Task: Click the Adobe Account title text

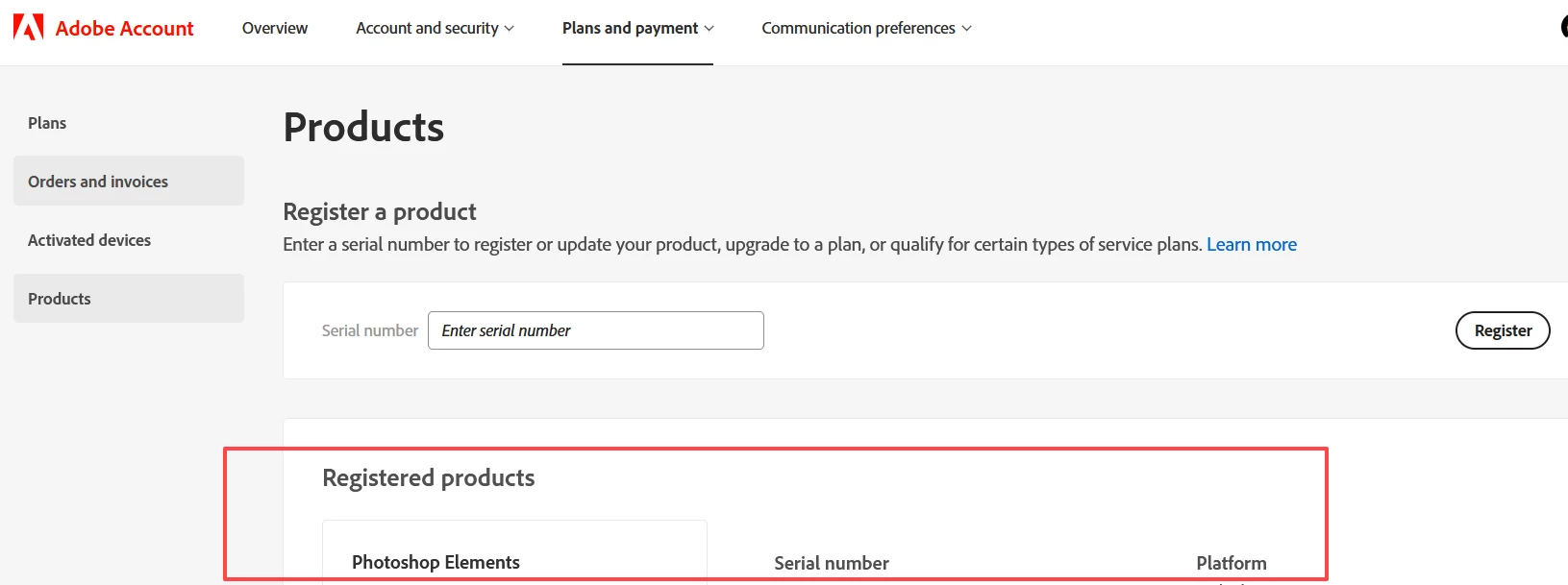Action: click(124, 29)
